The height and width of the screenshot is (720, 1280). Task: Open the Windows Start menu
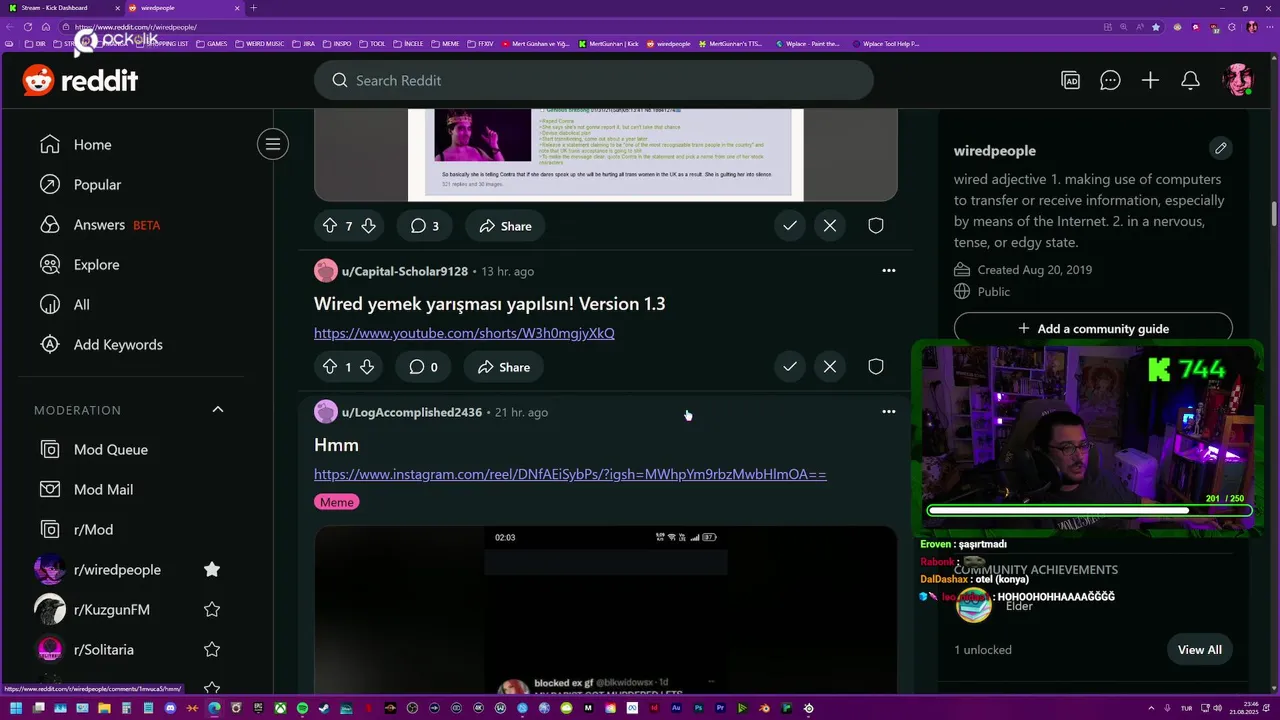coord(15,708)
